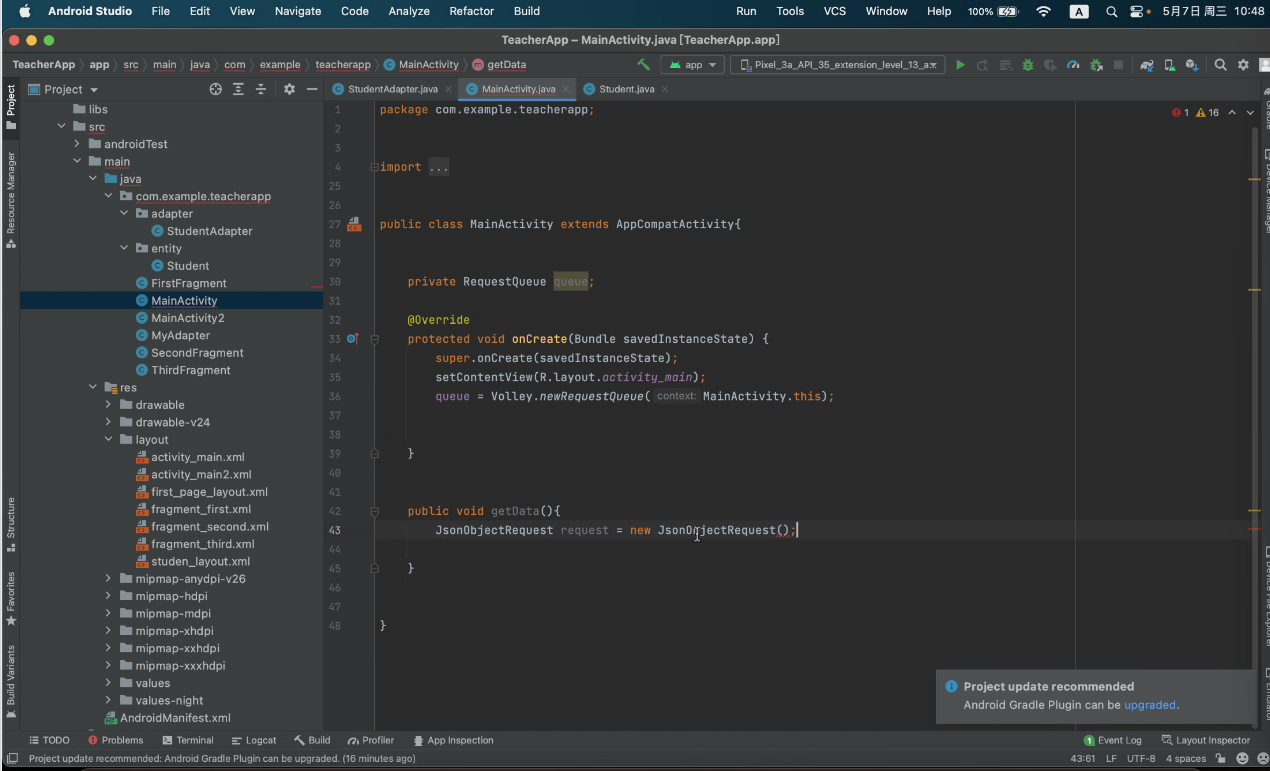
Task: Toggle the TODO tool window
Action: [x=50, y=740]
